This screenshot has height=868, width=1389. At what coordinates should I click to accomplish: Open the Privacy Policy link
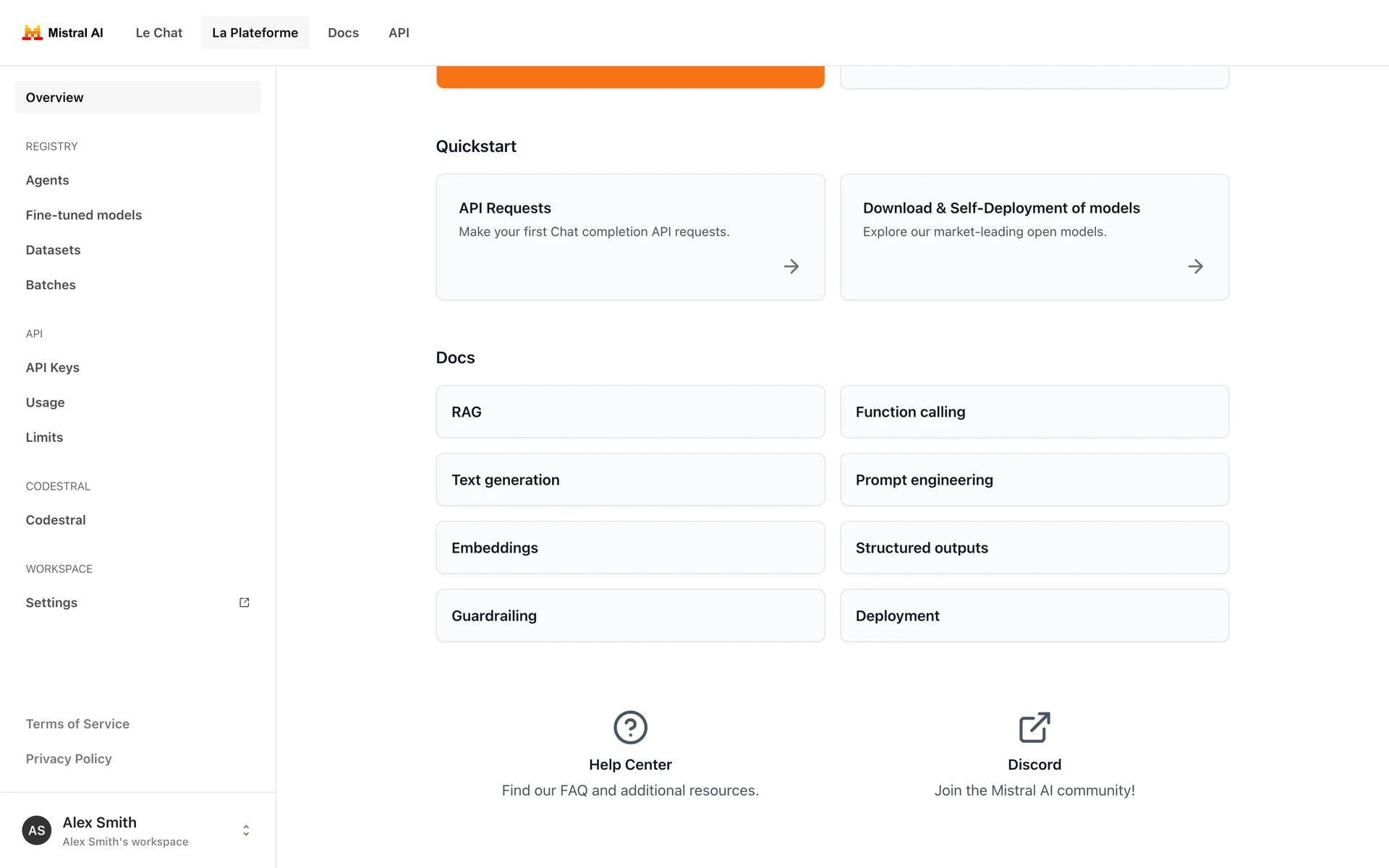coord(69,759)
